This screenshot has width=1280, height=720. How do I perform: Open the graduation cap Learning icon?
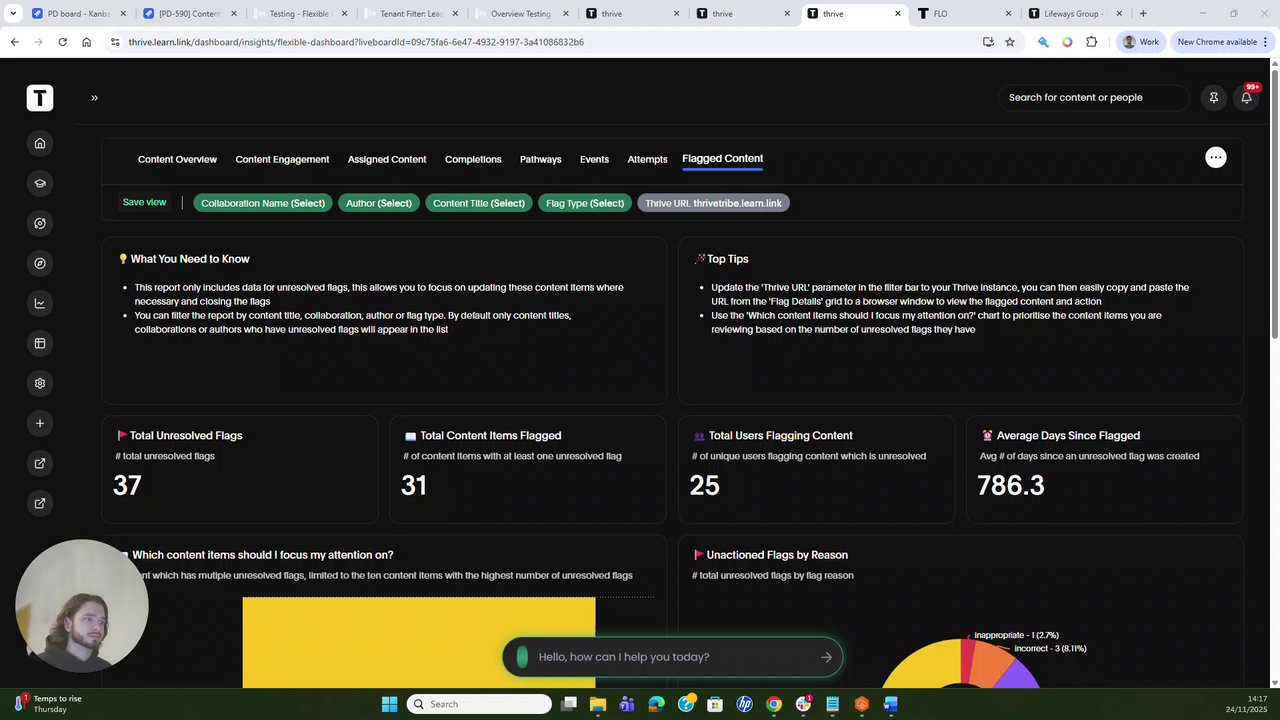coord(40,183)
